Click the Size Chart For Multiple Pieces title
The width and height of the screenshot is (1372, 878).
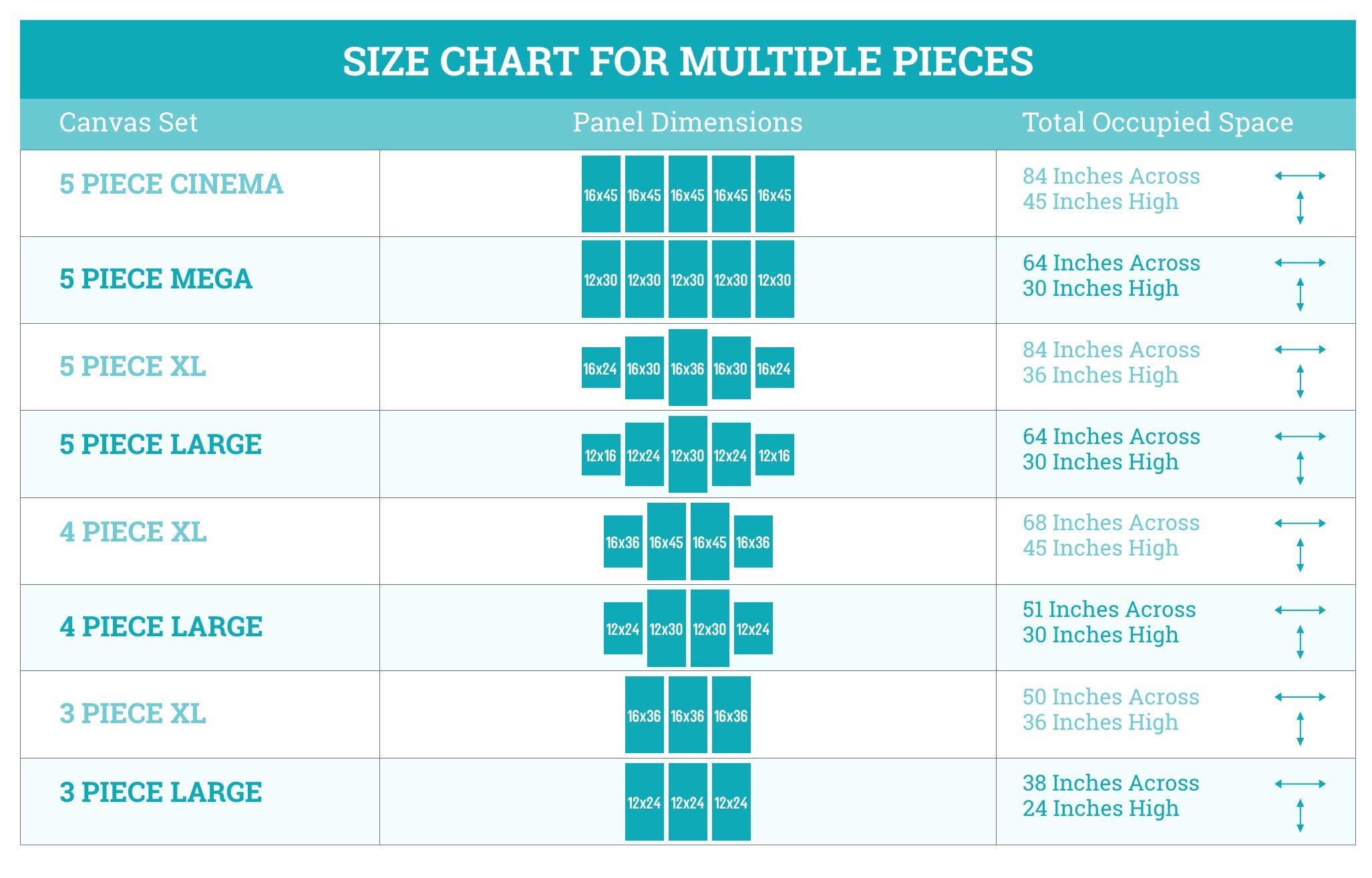coord(688,61)
